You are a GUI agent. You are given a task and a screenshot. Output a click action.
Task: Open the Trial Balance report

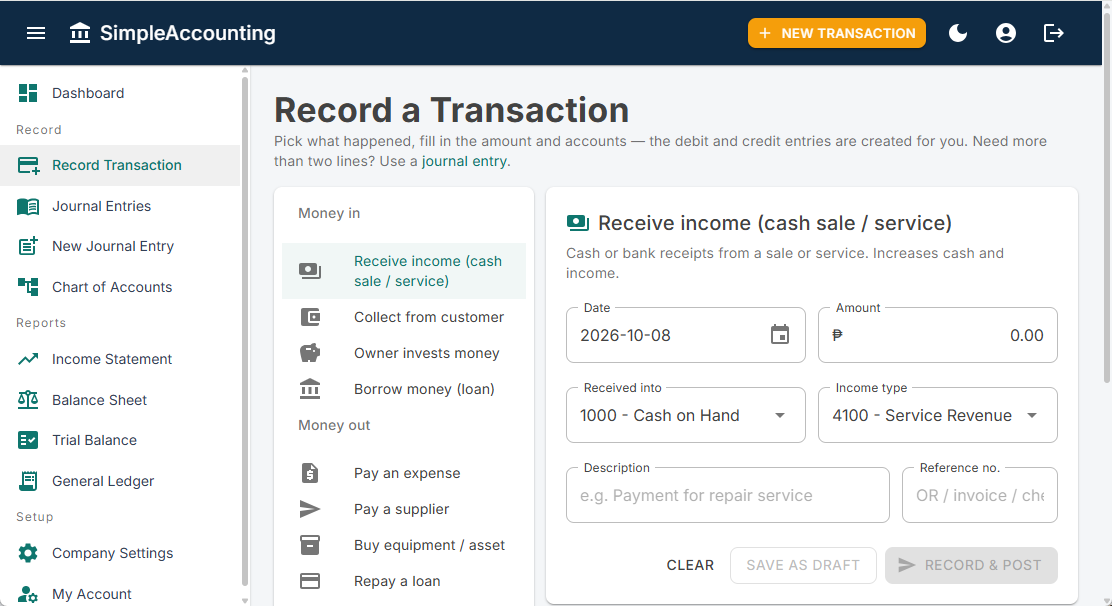coord(120,440)
